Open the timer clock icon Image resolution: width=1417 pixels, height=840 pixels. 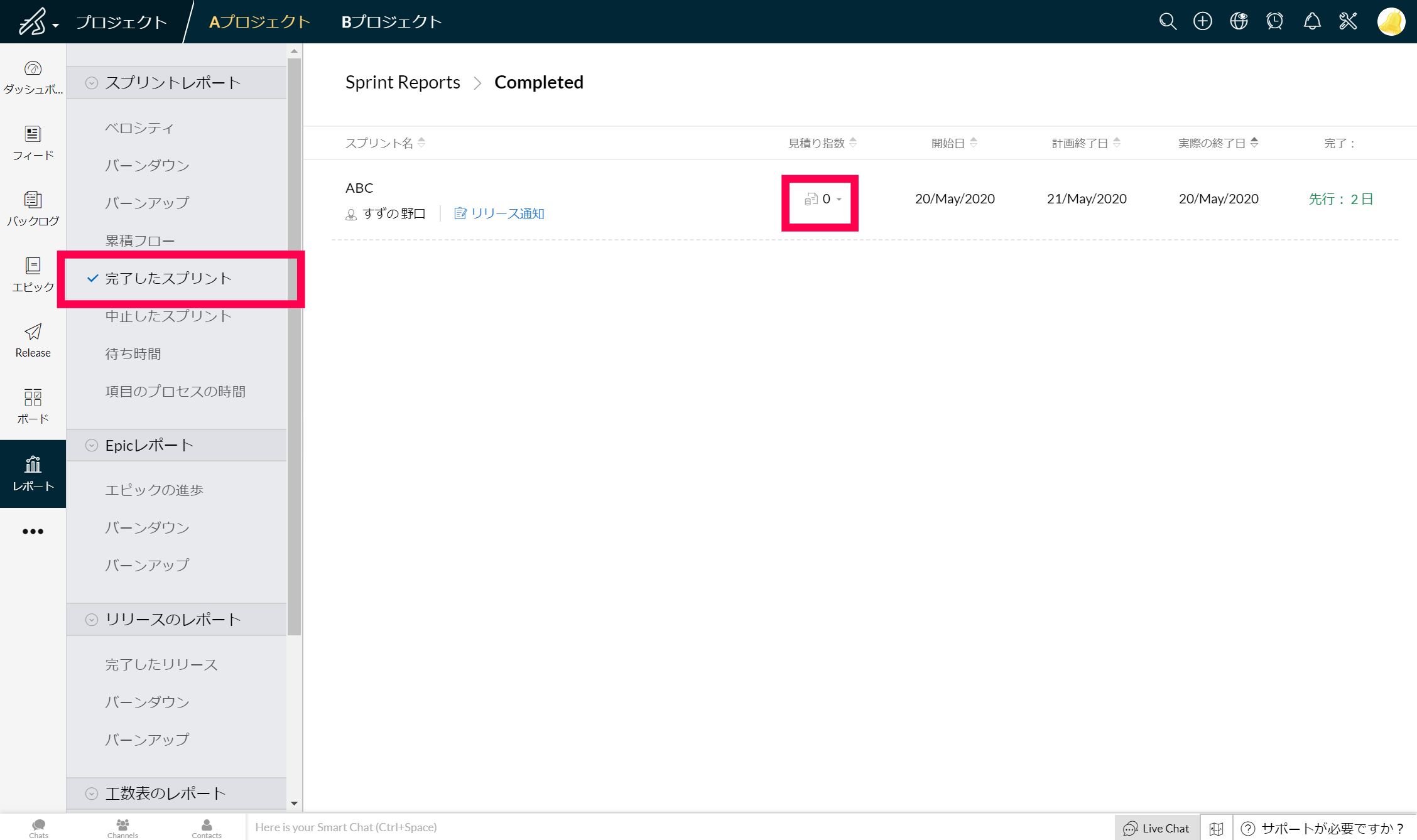(1275, 21)
